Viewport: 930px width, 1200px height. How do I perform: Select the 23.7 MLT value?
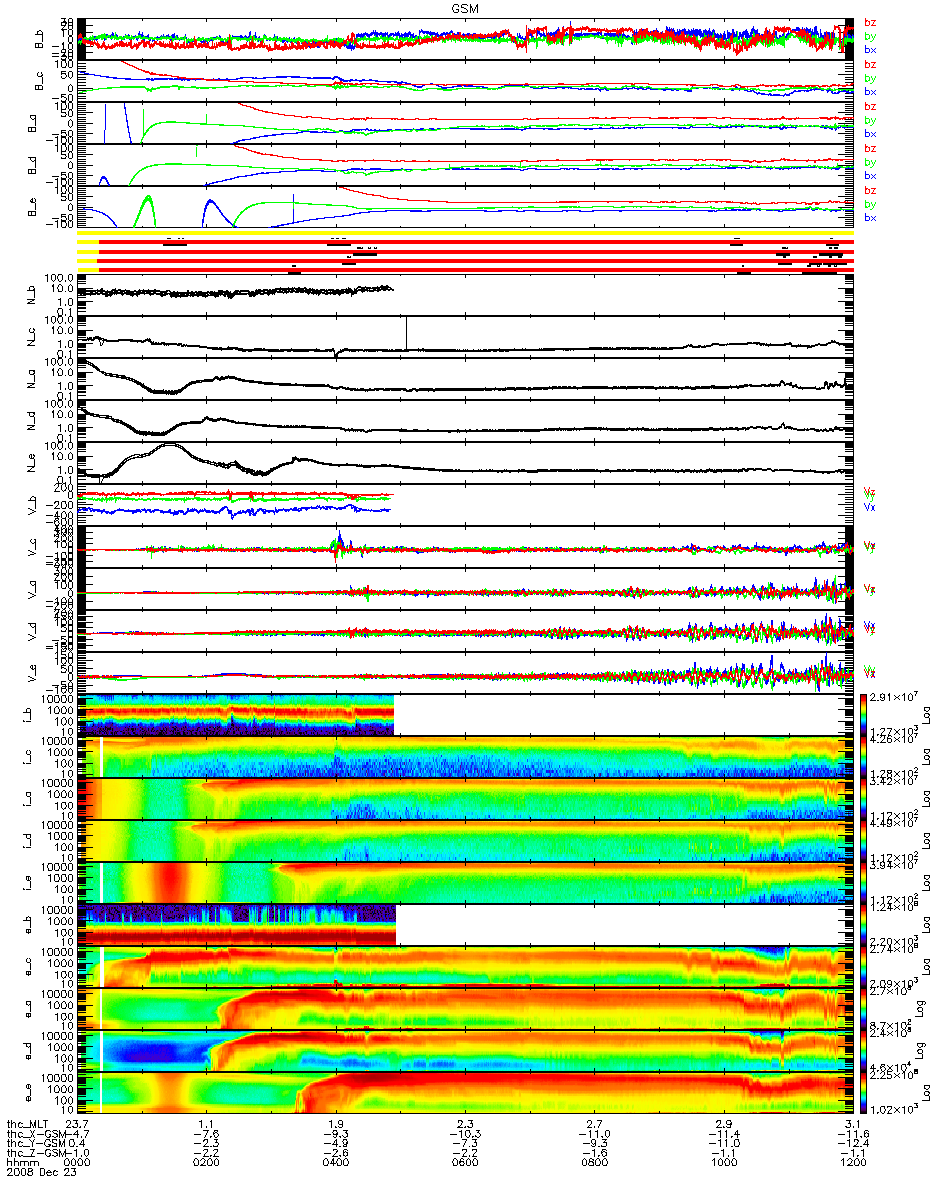[x=78, y=1125]
